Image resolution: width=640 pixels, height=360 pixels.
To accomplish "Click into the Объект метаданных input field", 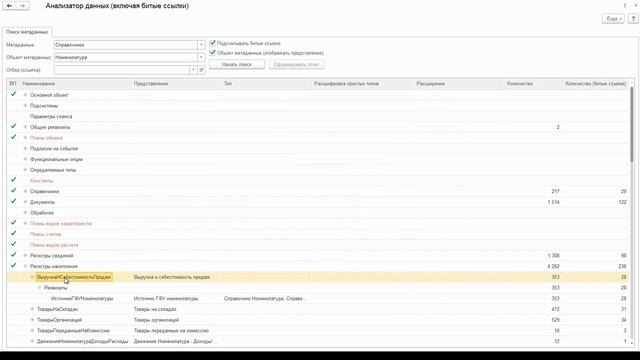I will (x=126, y=57).
